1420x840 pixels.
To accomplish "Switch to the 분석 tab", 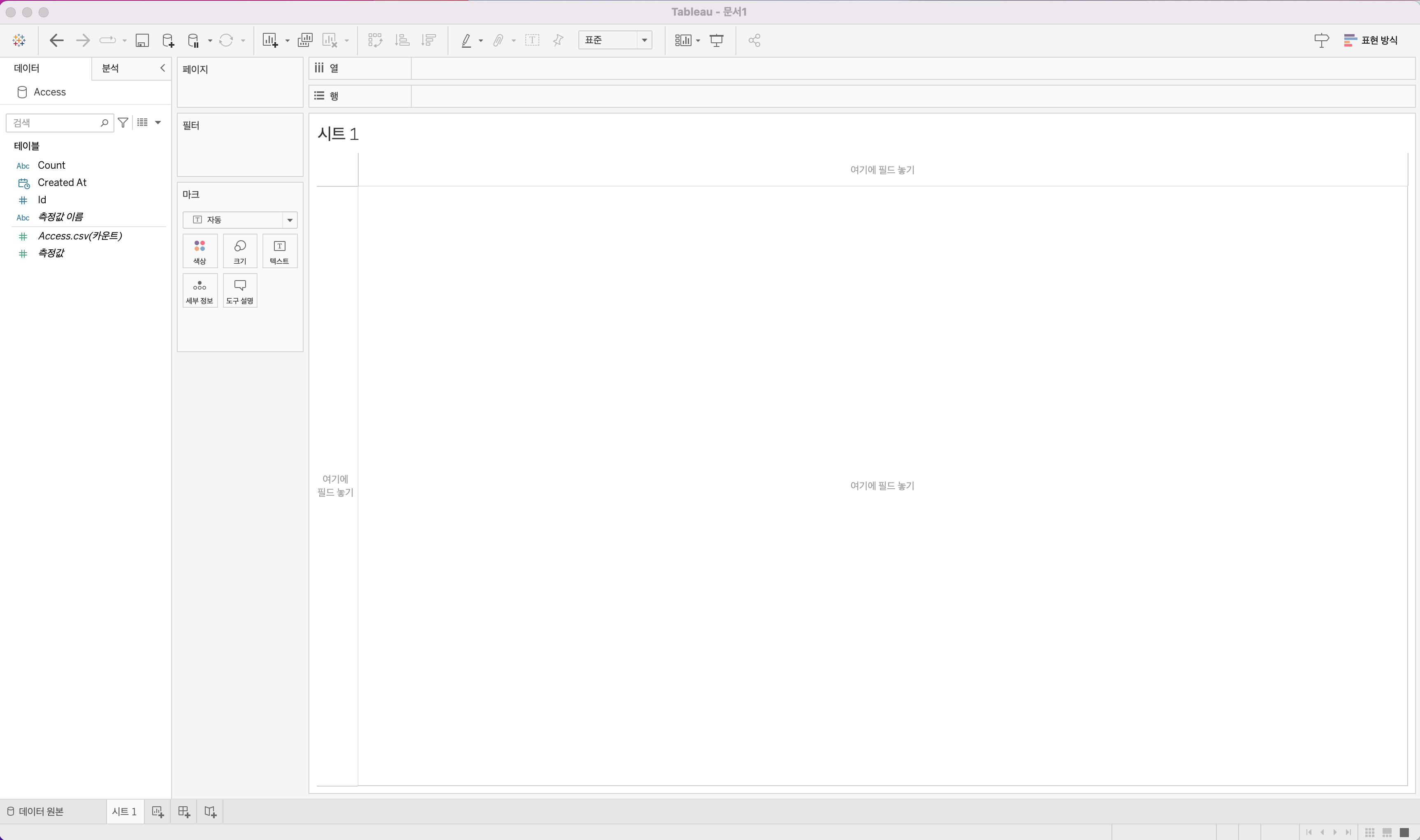I will (110, 68).
